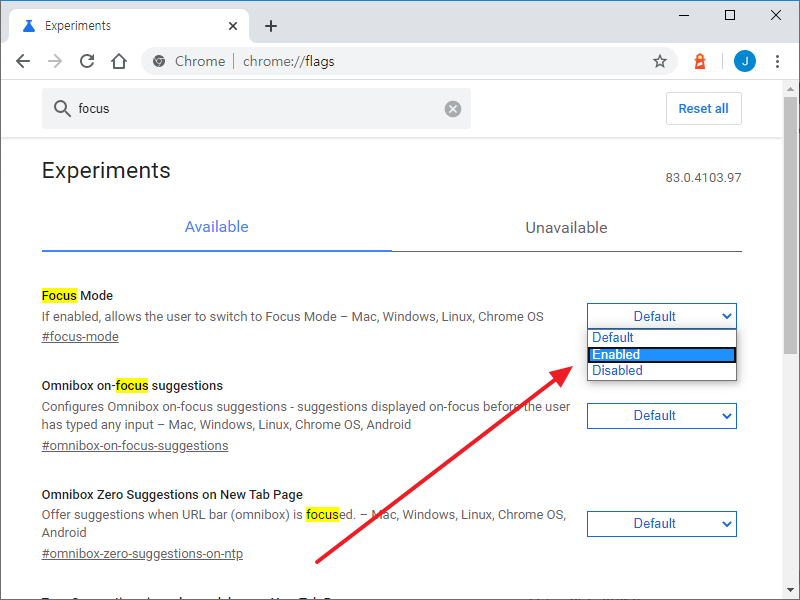The image size is (800, 600).
Task: Click the scrollbar down arrow
Action: coord(790,590)
